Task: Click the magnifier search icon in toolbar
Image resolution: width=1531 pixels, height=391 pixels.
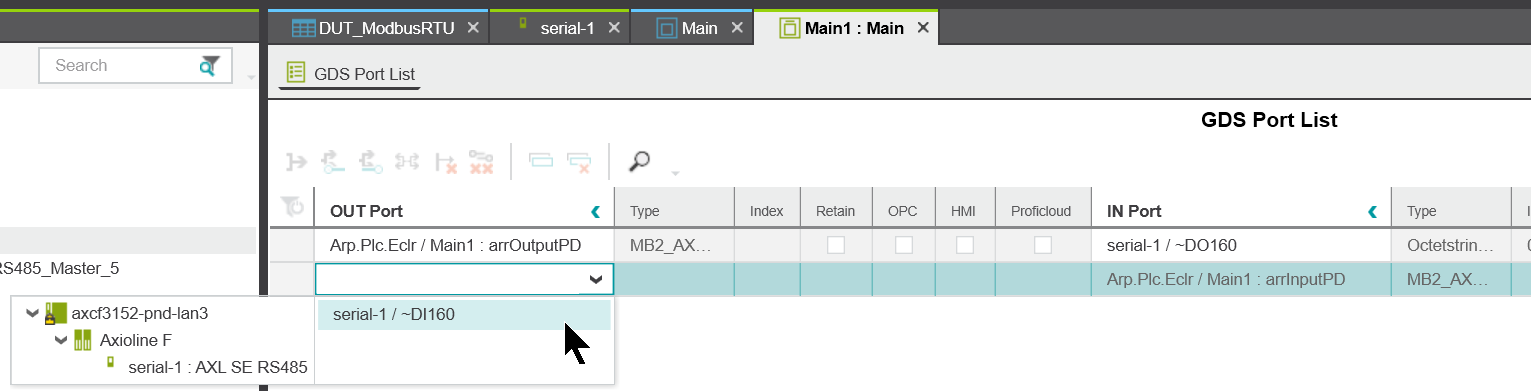Action: pyautogui.click(x=639, y=160)
